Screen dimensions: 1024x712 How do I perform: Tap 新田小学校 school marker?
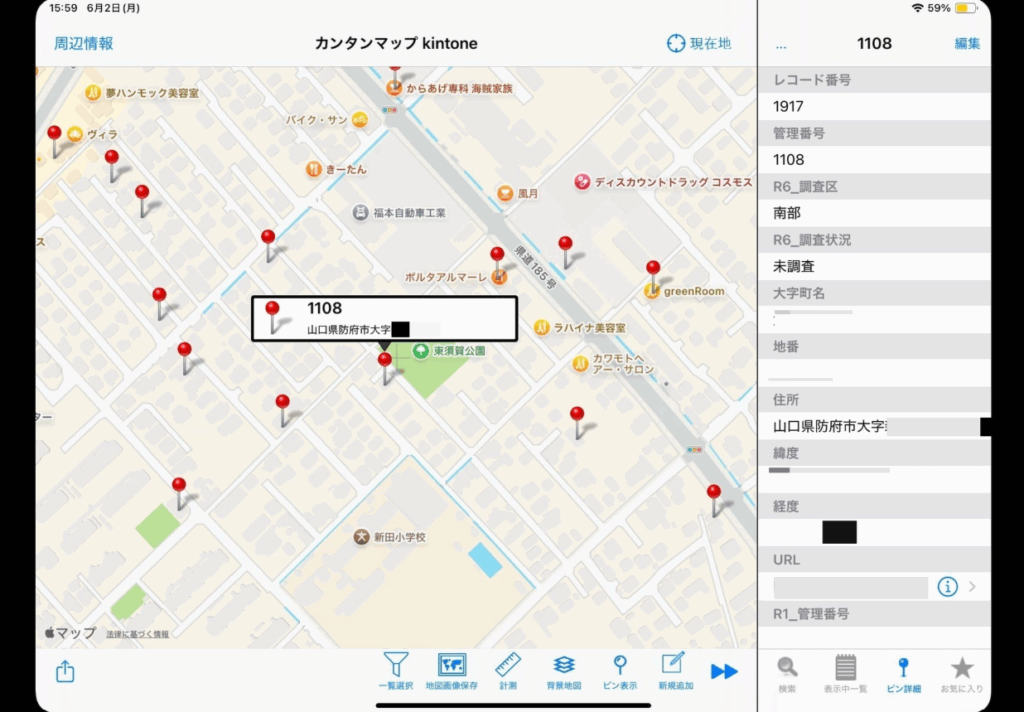[361, 537]
